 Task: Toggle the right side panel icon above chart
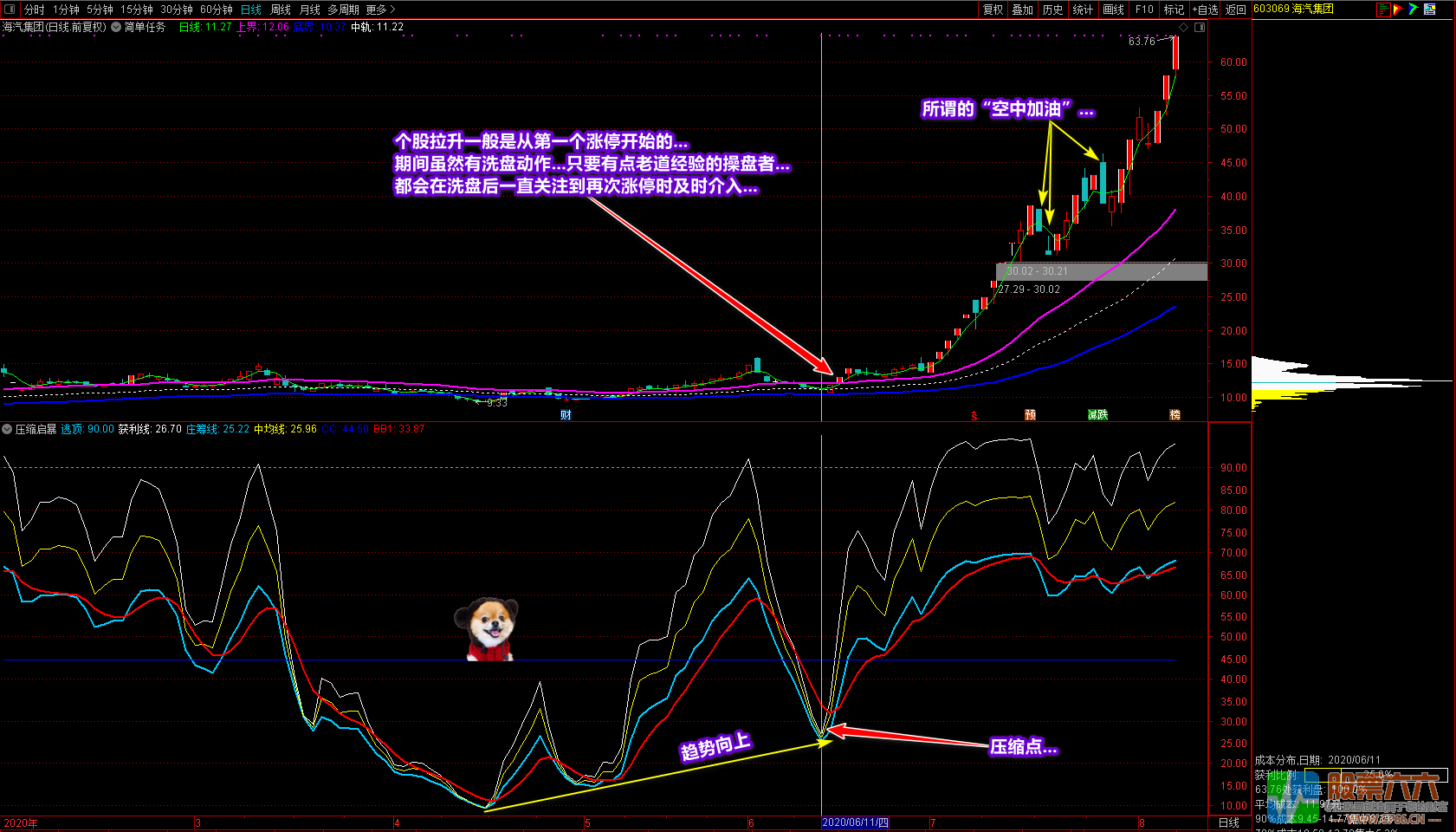click(x=1200, y=28)
